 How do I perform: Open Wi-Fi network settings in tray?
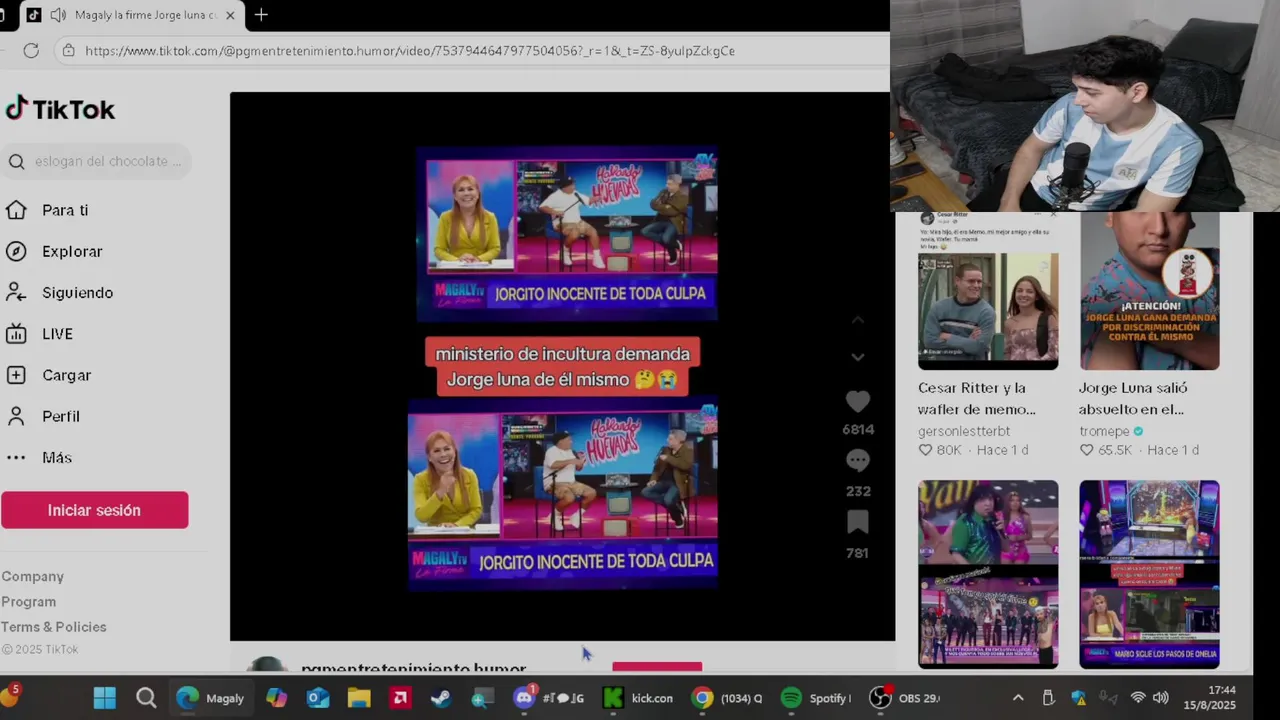1138,698
